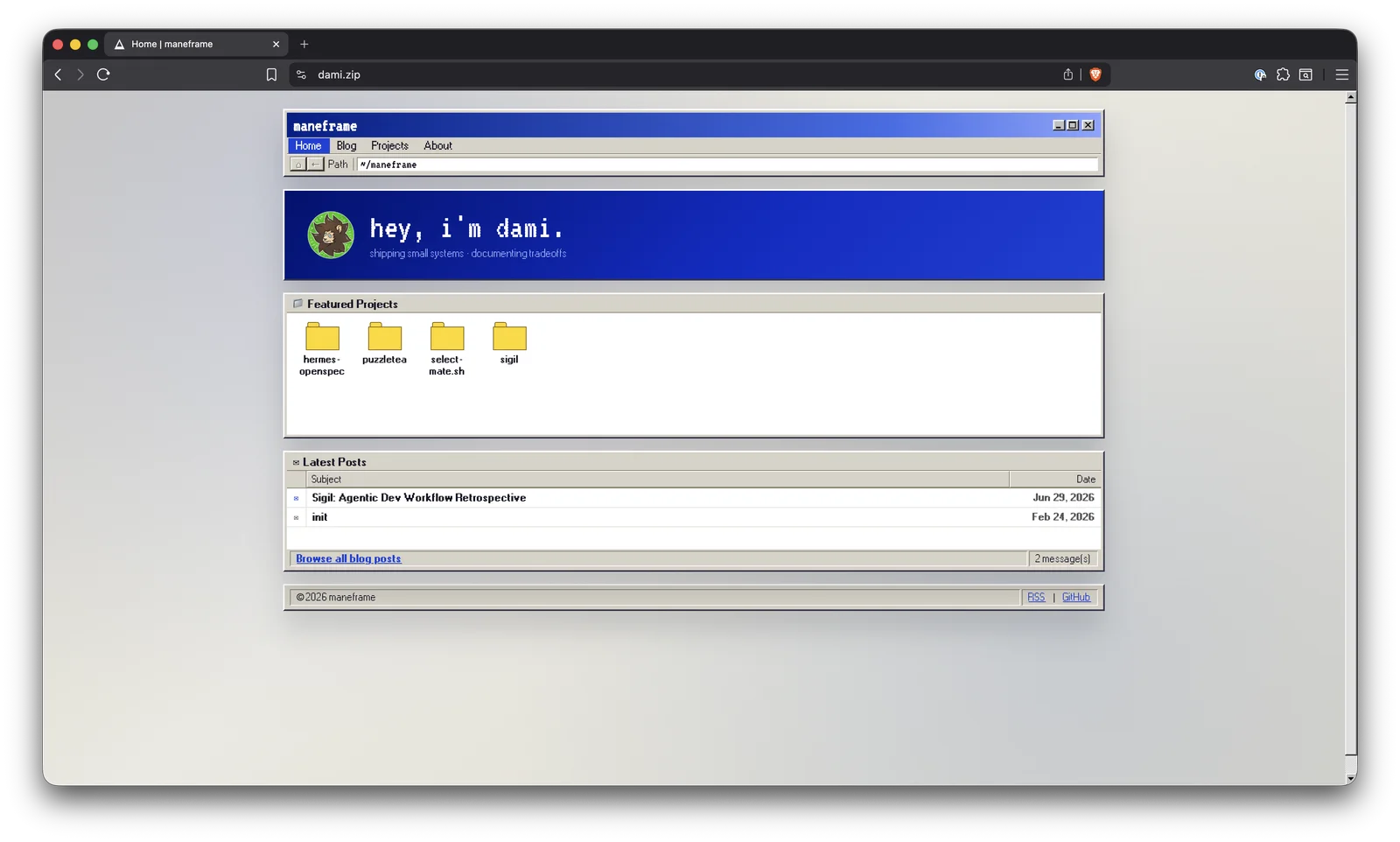This screenshot has height=842, width=1400.
Task: Click the © 2026 maneframe footer text
Action: click(335, 597)
